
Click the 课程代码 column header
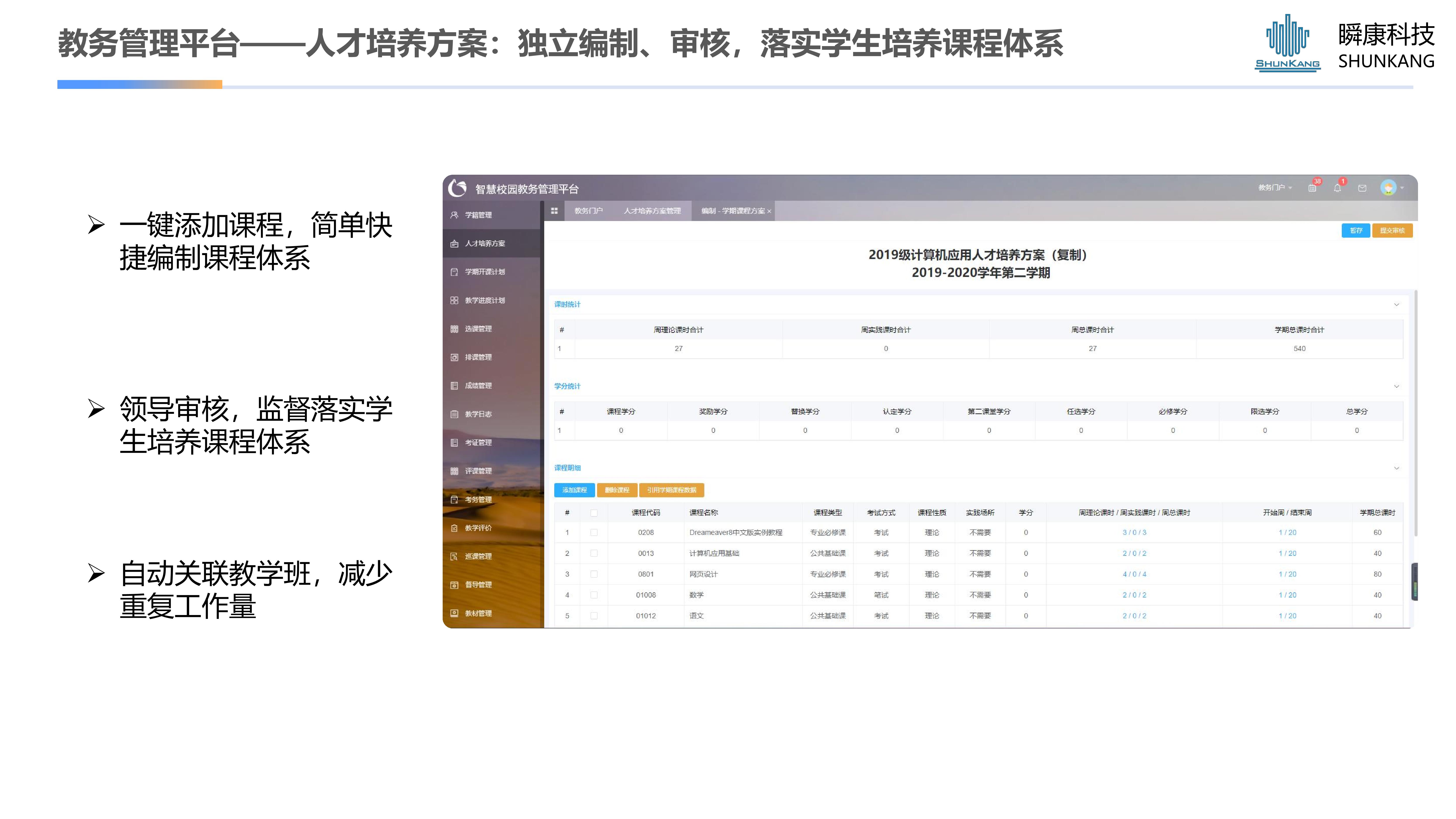click(646, 513)
